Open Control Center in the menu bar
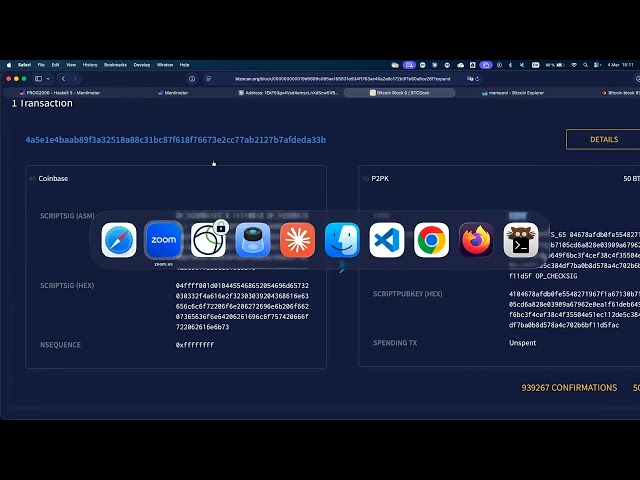 pyautogui.click(x=597, y=65)
